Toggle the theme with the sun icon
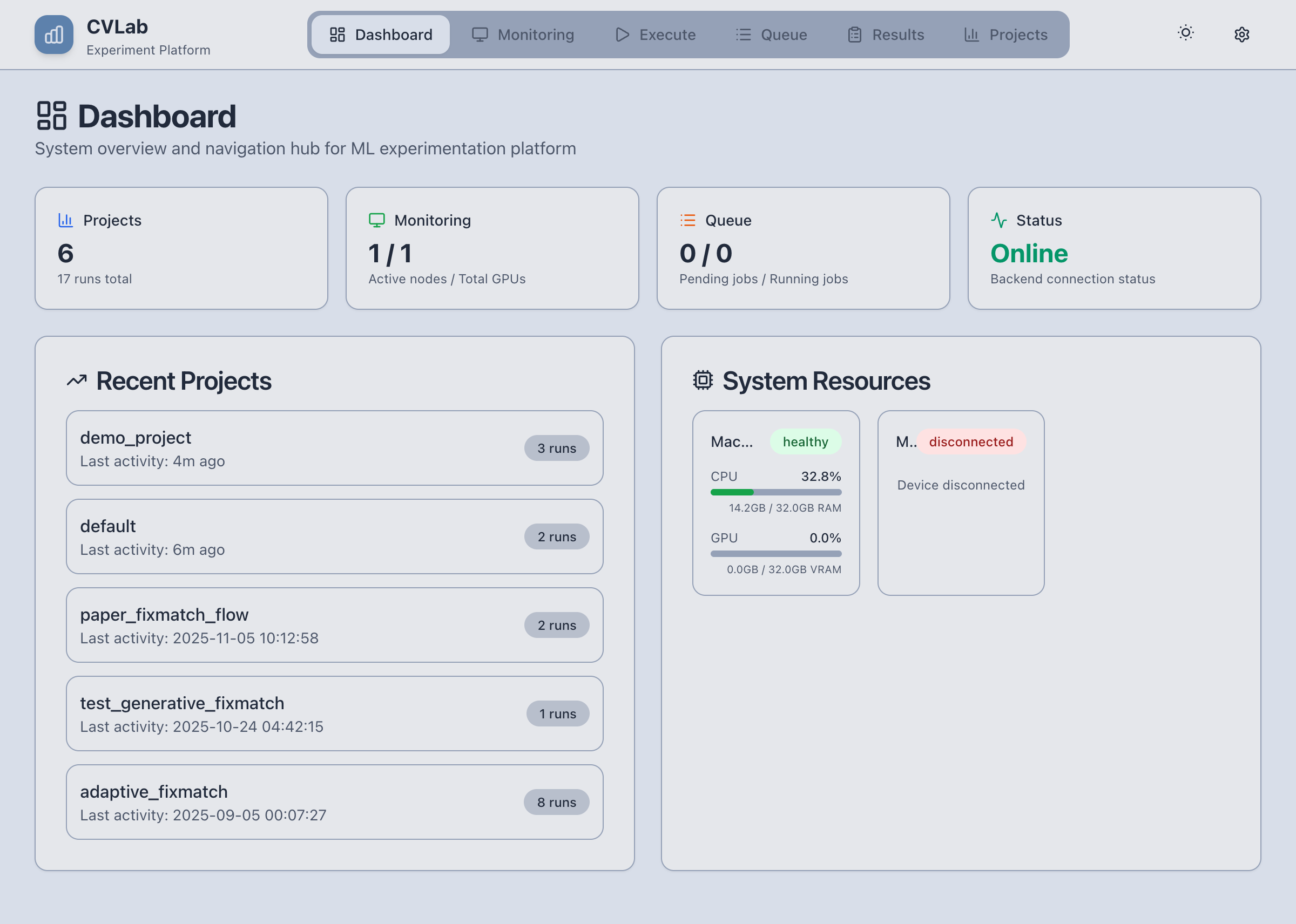Image resolution: width=1296 pixels, height=924 pixels. click(1186, 33)
